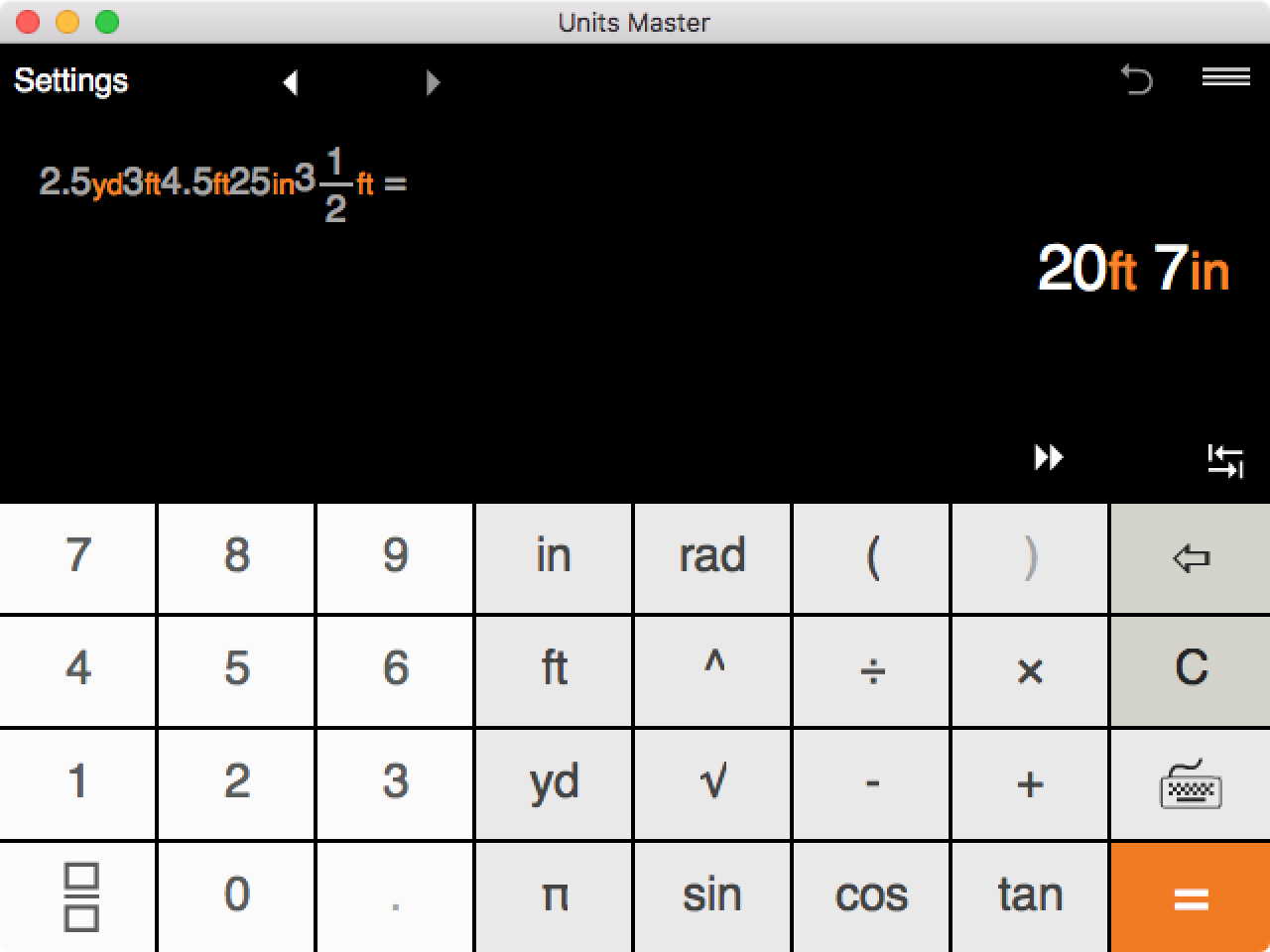Image resolution: width=1270 pixels, height=952 pixels.
Task: Tap the backspace arrow key
Action: 1191,558
